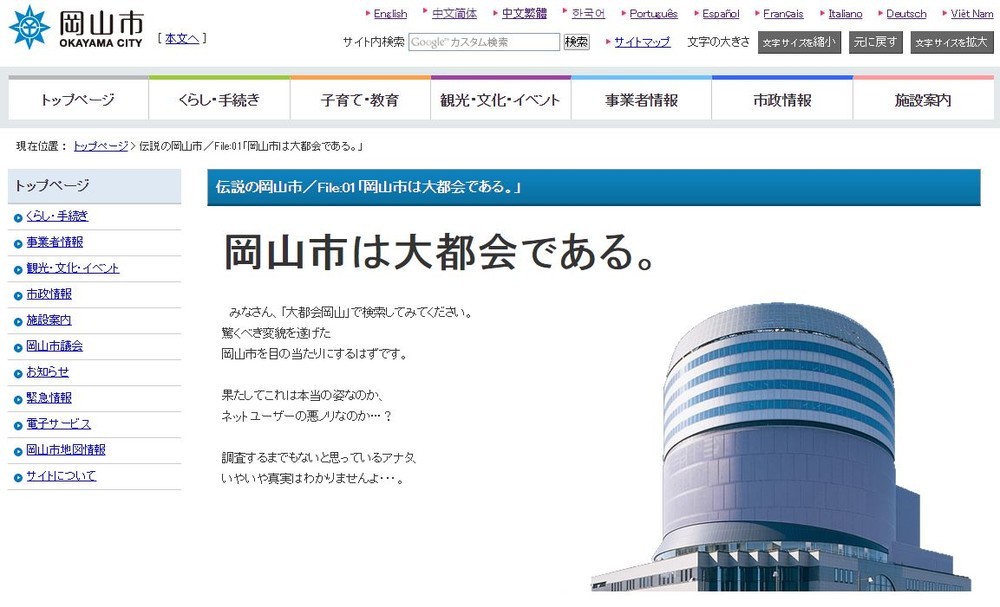Click the 緊急情報 sidebar link

48,398
